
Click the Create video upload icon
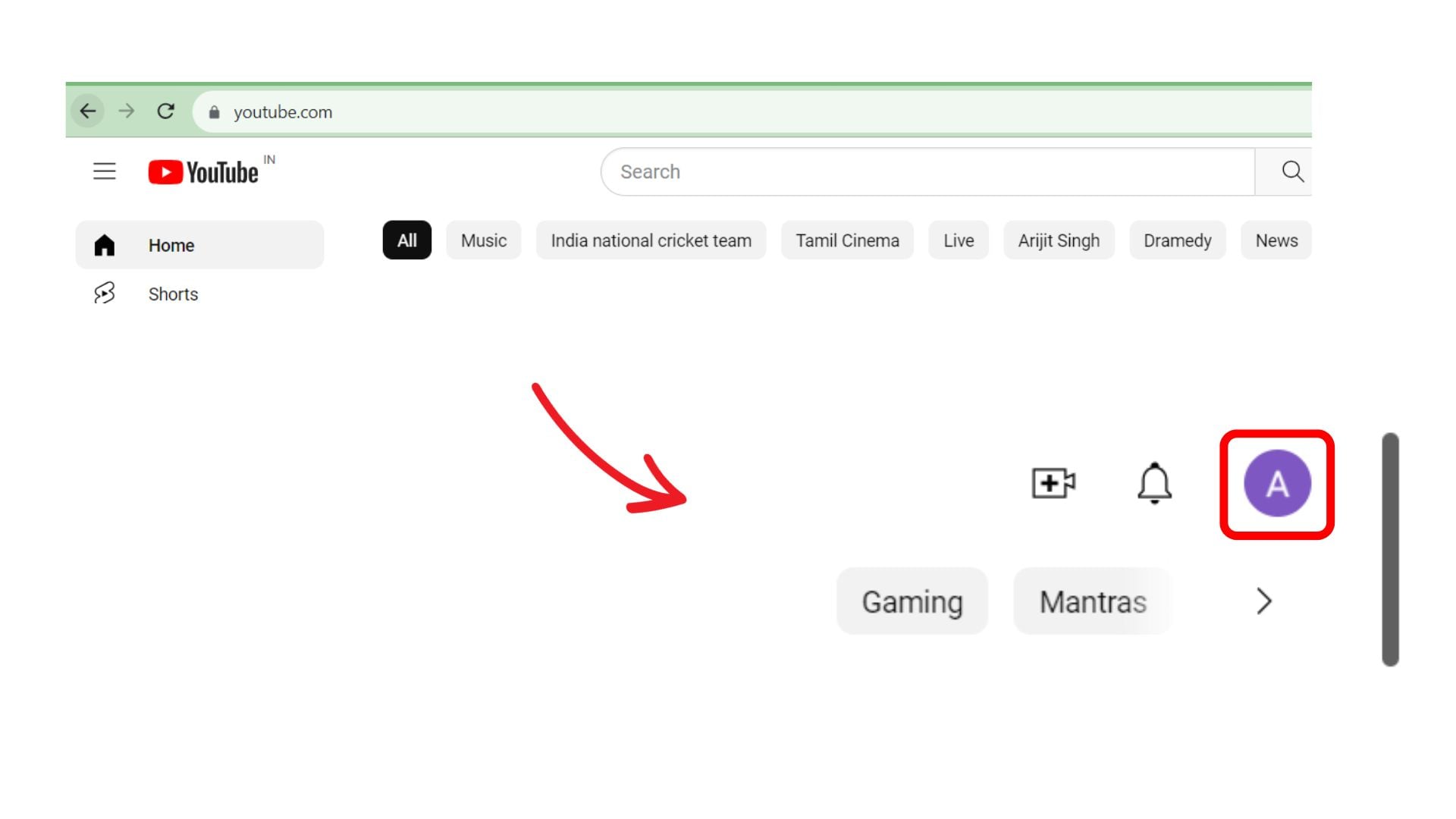tap(1053, 483)
